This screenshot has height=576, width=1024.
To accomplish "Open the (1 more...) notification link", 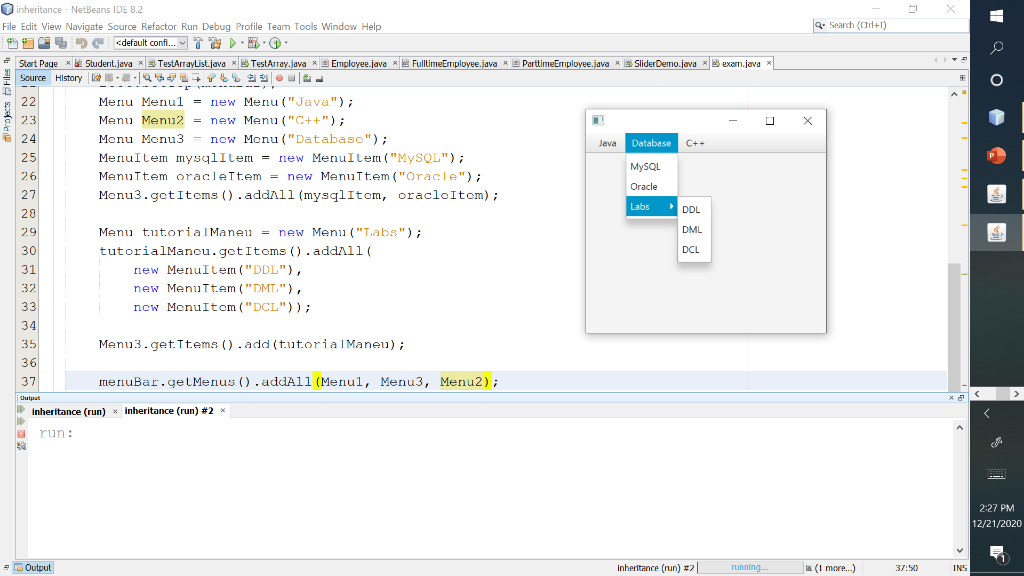I will click(834, 566).
